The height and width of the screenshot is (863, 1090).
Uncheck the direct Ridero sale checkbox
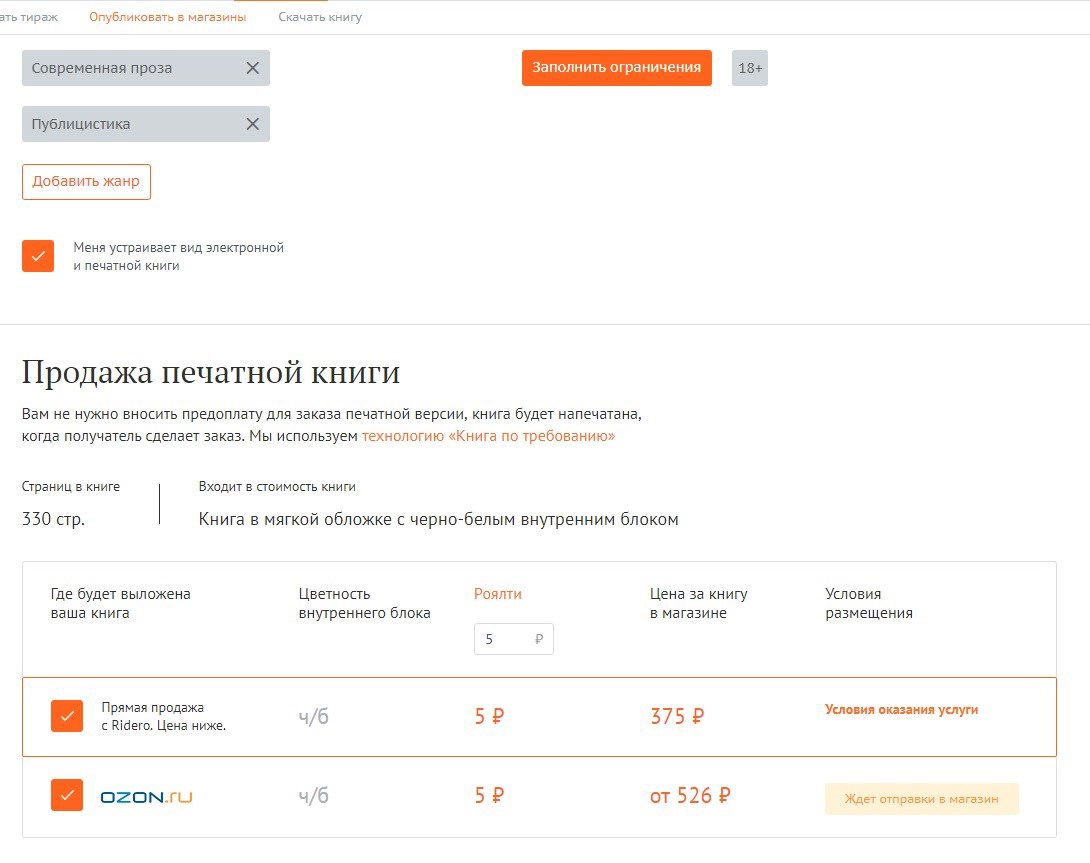67,716
